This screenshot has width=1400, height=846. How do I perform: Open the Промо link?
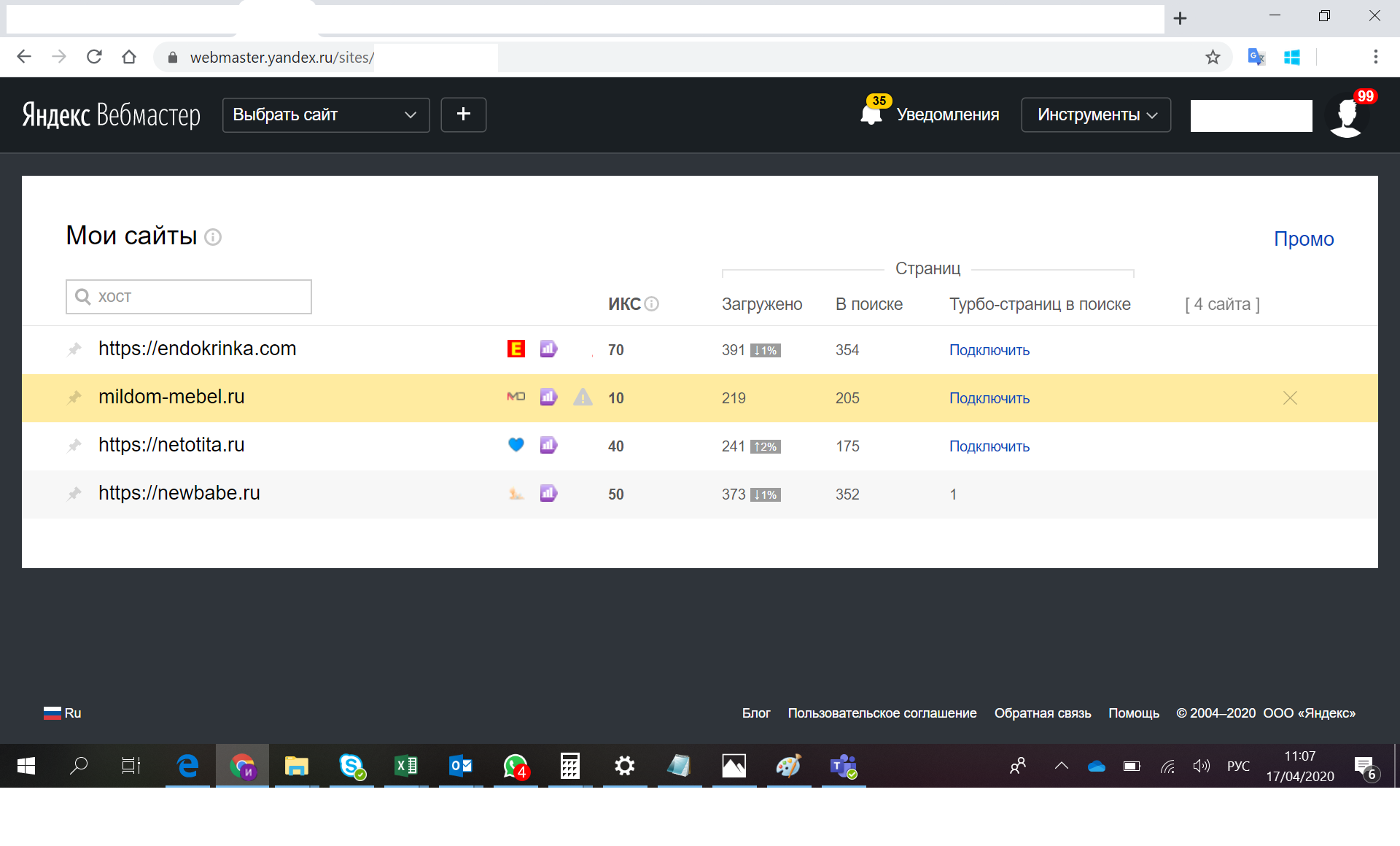[x=1303, y=239]
